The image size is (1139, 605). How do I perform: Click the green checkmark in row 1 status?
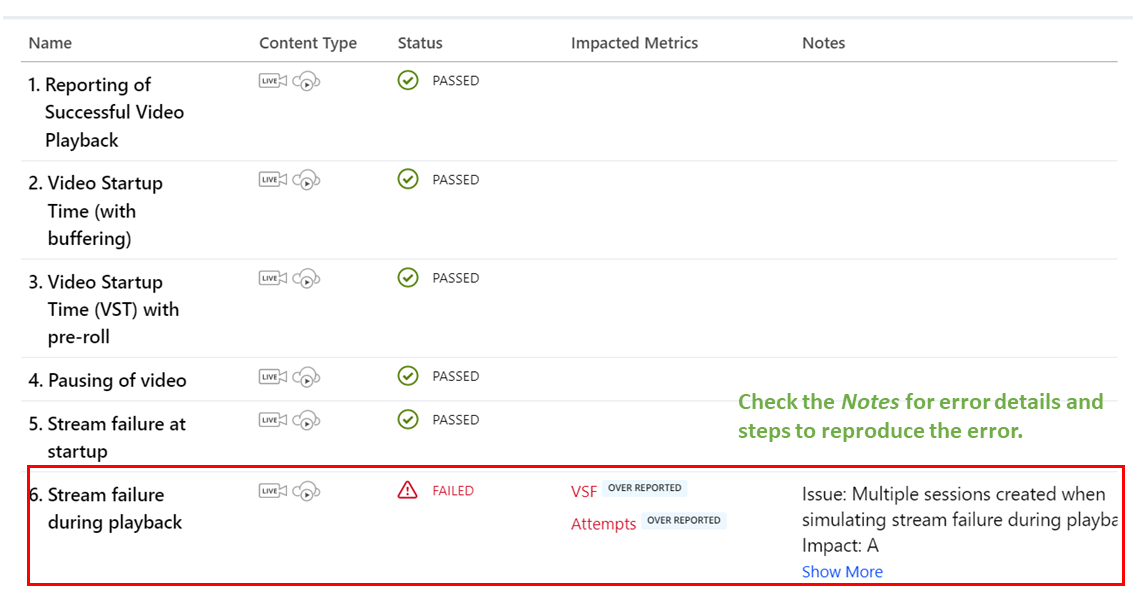(x=408, y=80)
